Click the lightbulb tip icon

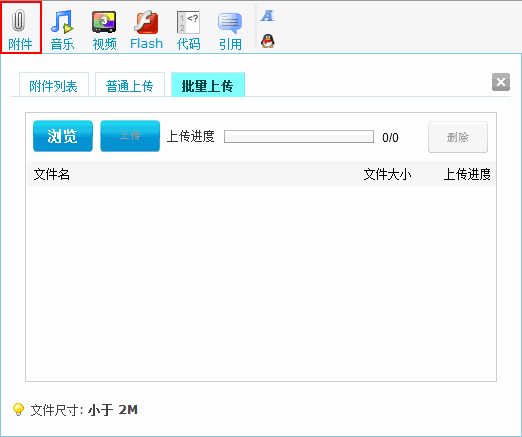pyautogui.click(x=18, y=409)
